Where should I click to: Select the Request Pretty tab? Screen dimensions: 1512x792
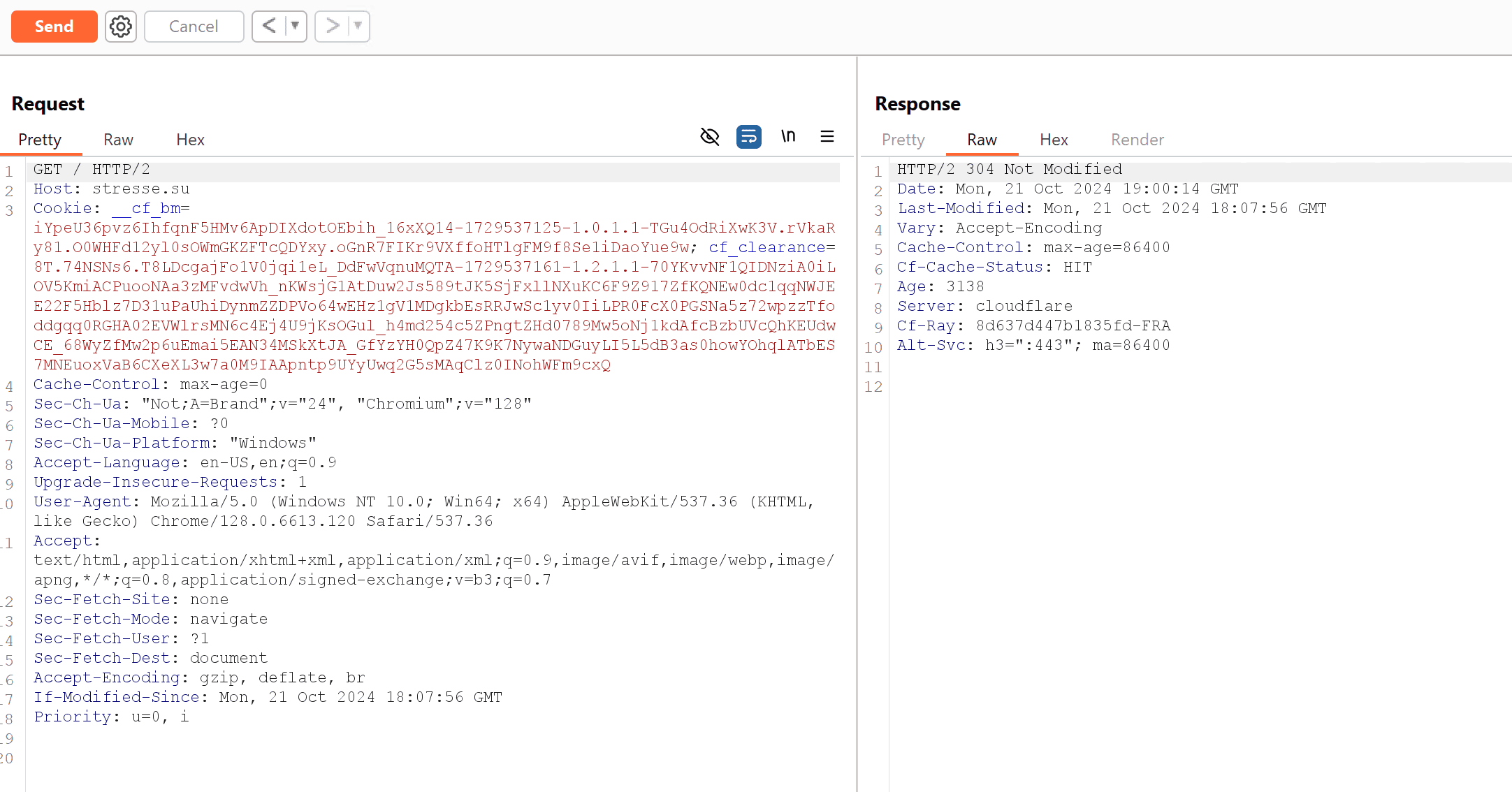pos(40,140)
